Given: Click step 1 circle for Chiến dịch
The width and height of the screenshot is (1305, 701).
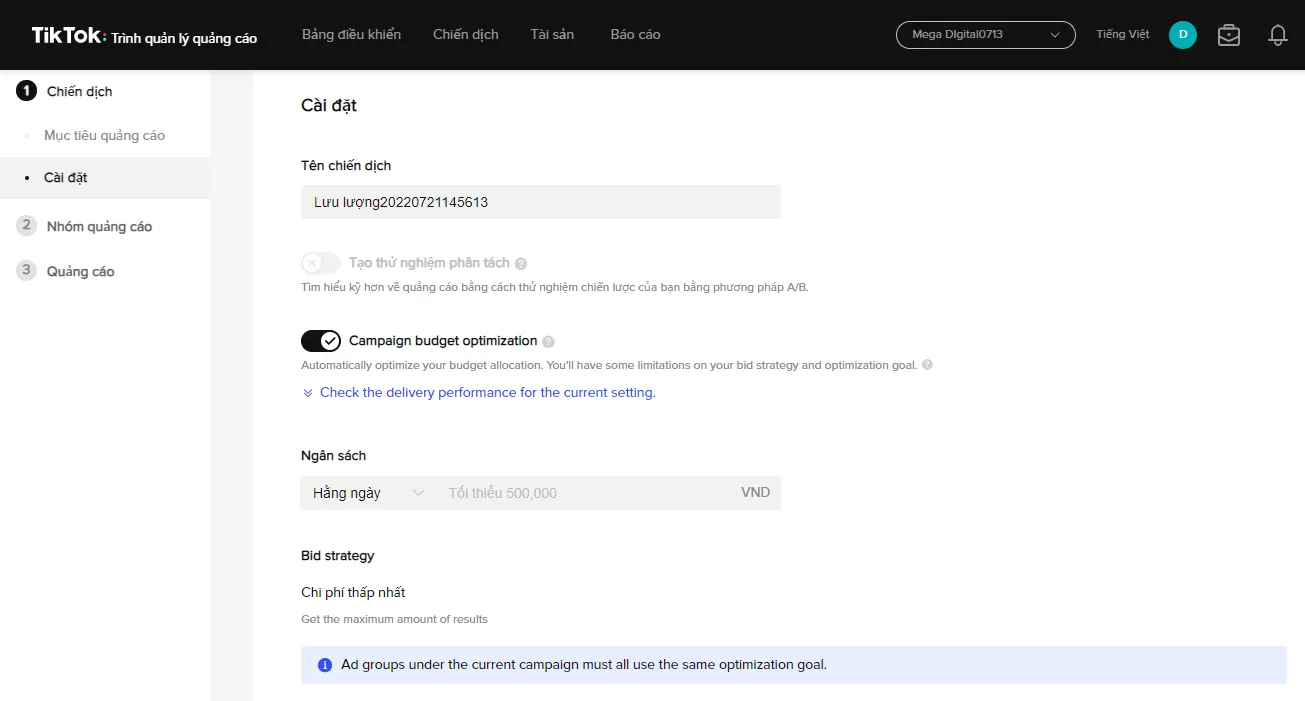Looking at the screenshot, I should pos(27,91).
